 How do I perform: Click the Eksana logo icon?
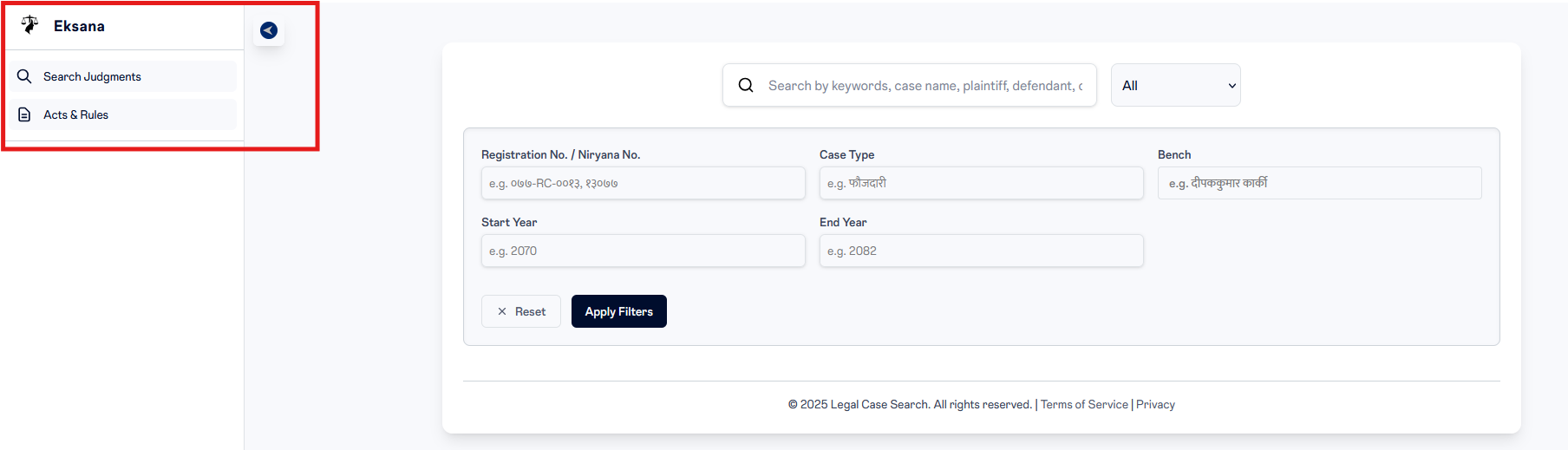(x=29, y=25)
